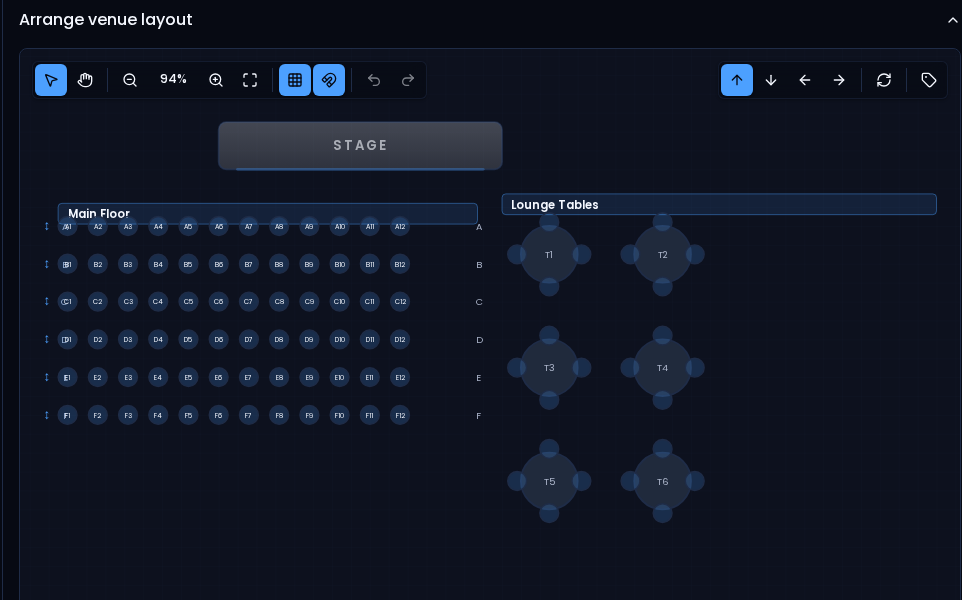Select seat B4
The image size is (962, 600).
pos(158,264)
